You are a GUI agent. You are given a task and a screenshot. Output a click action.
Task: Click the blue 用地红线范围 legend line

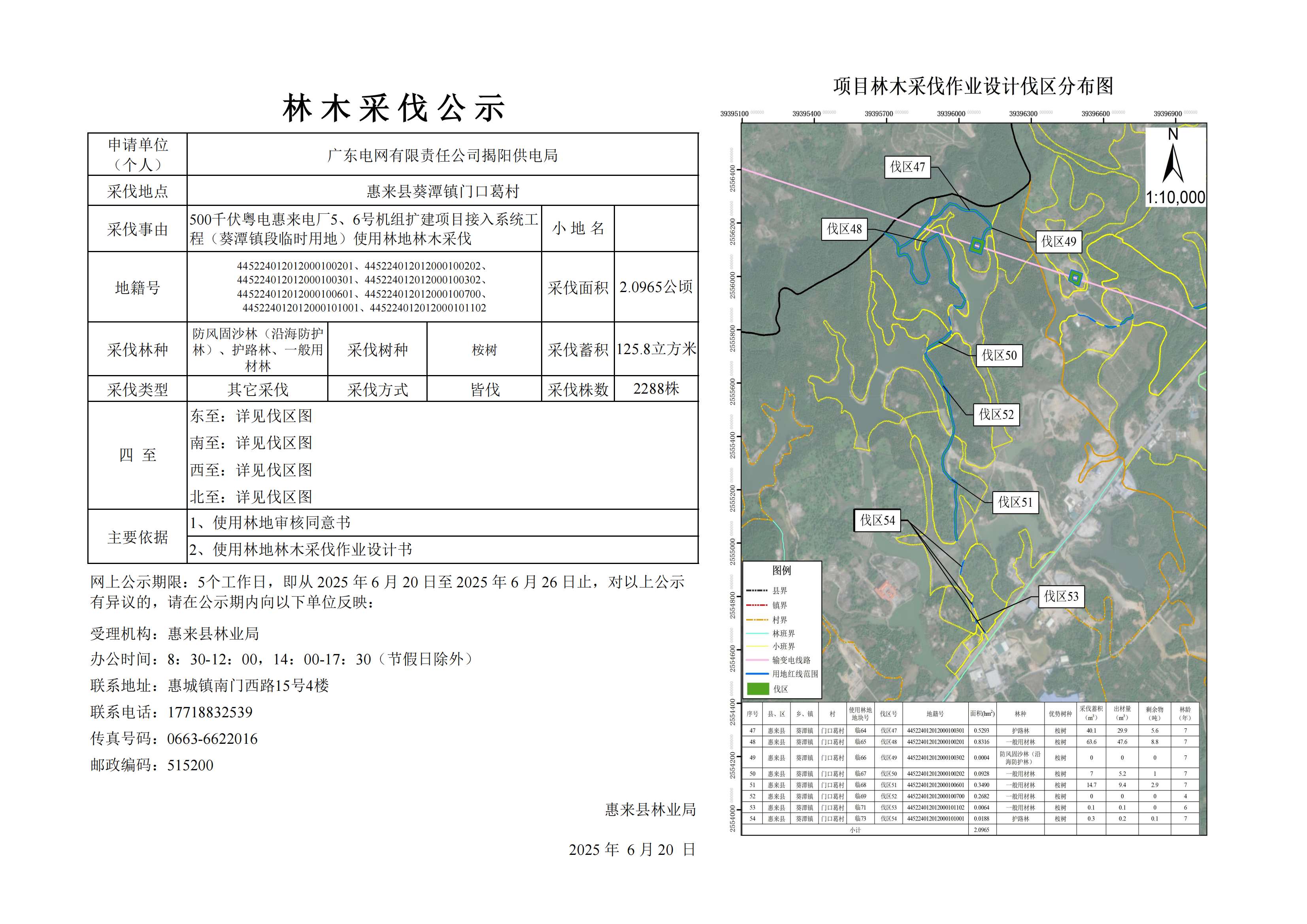758,673
